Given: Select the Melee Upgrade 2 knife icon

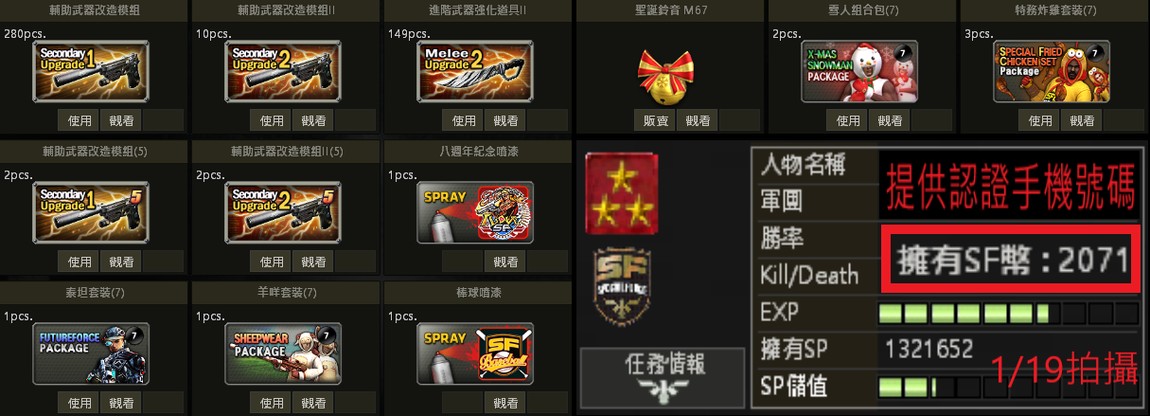Looking at the screenshot, I should pyautogui.click(x=475, y=71).
